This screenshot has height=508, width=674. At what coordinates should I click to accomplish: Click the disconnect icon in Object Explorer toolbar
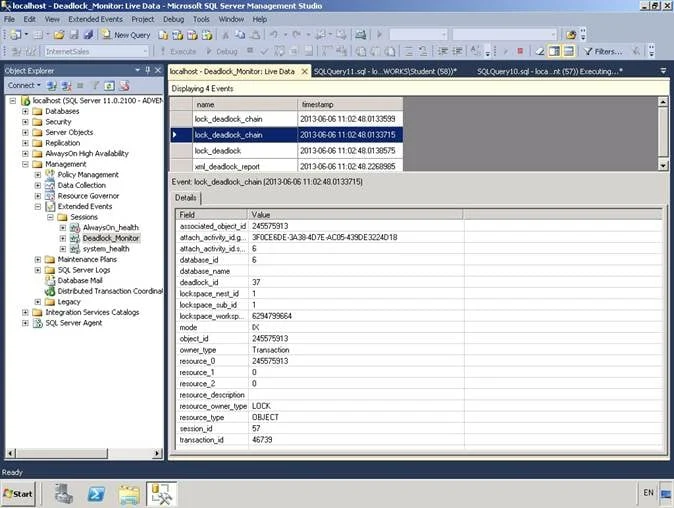66,86
